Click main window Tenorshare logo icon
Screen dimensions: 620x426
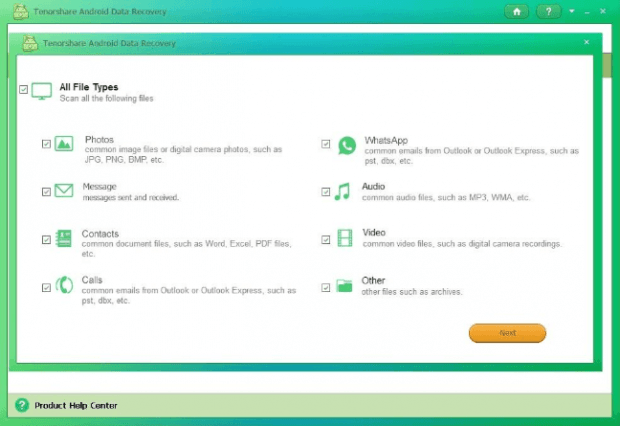[x=21, y=11]
